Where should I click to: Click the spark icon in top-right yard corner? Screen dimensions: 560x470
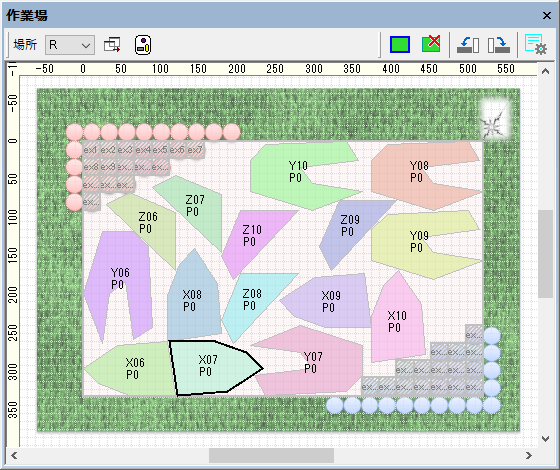(495, 120)
